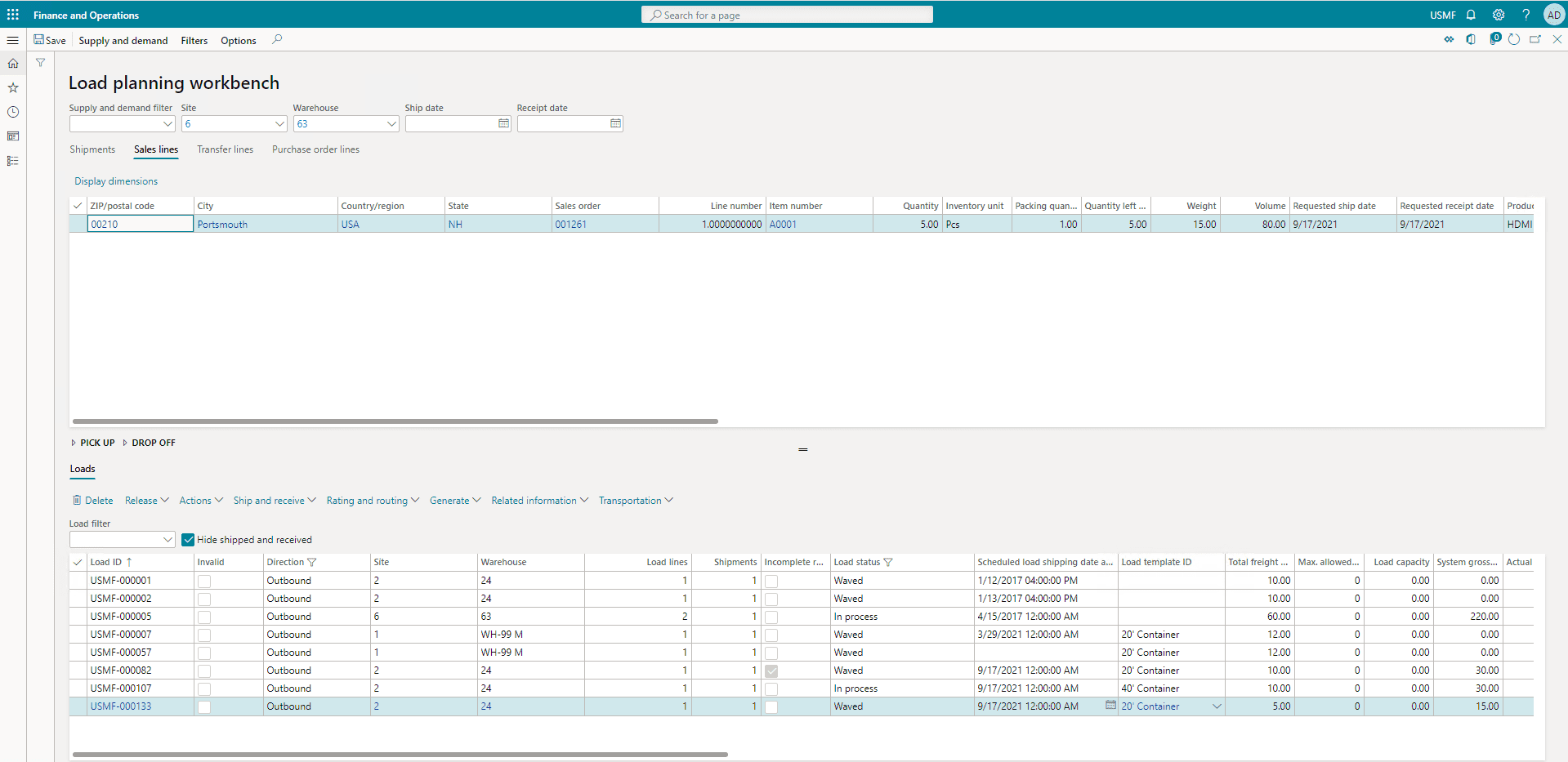This screenshot has height=762, width=1568.
Task: Toggle Invalid checkbox for USMF-000001
Action: point(204,581)
